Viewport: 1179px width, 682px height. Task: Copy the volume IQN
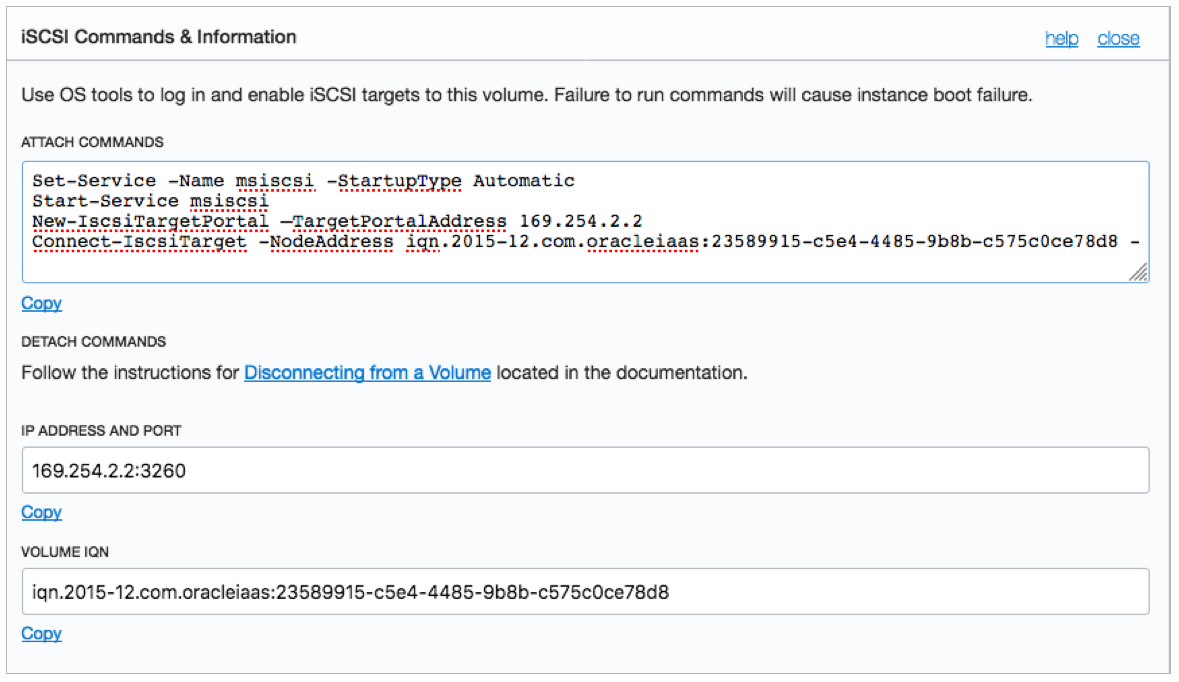[41, 633]
